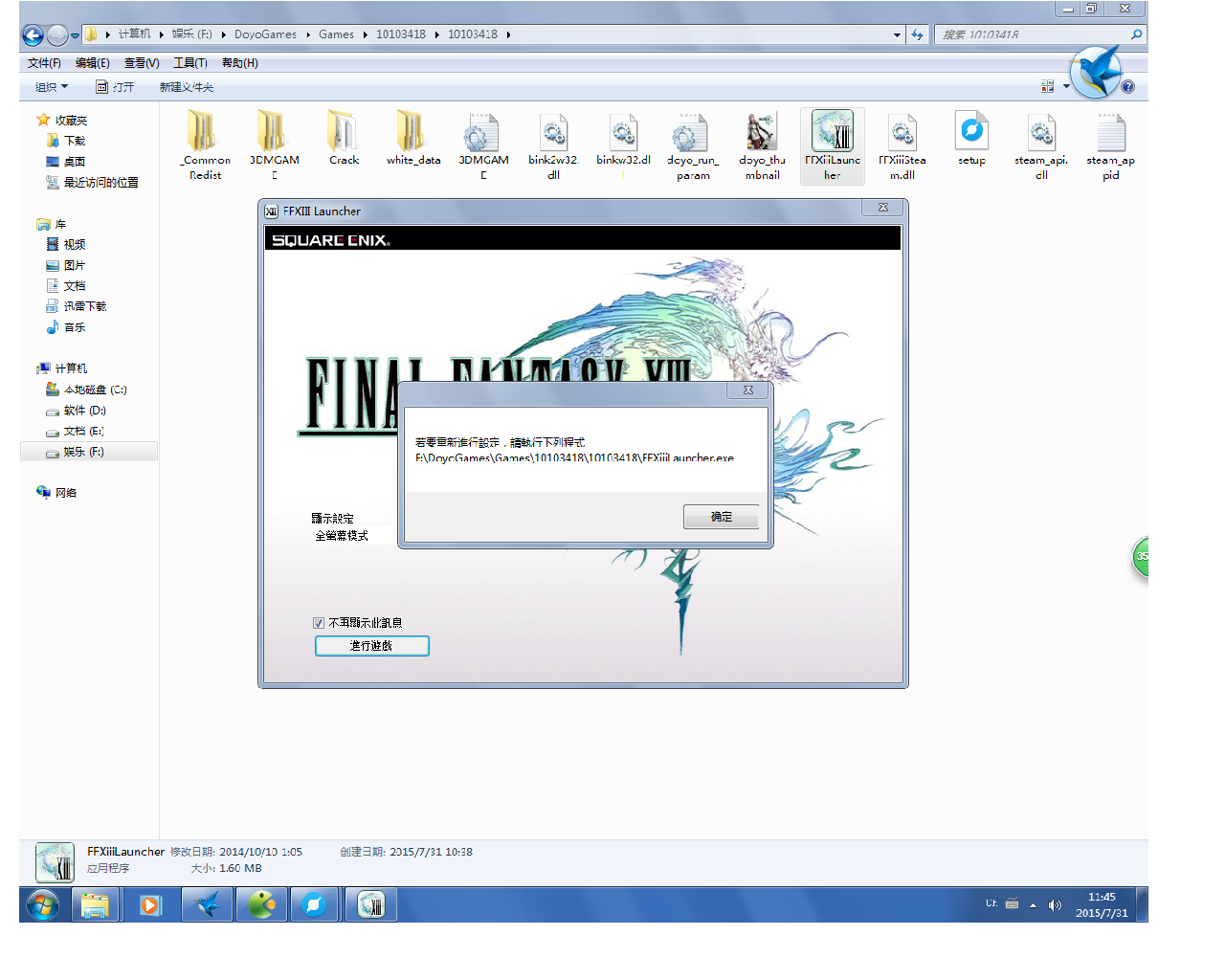1225x980 pixels.
Task: Open File Explorer from the taskbar
Action: 95,904
